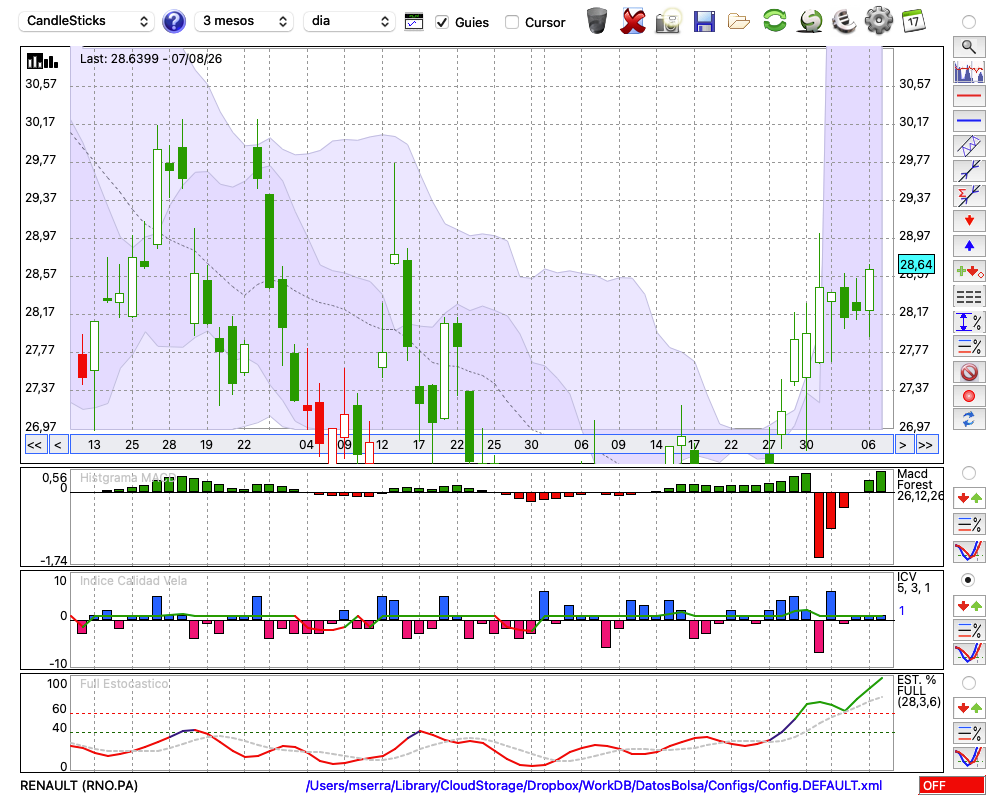The width and height of the screenshot is (1000, 800).
Task: Click the trash can icon
Action: pos(597,21)
